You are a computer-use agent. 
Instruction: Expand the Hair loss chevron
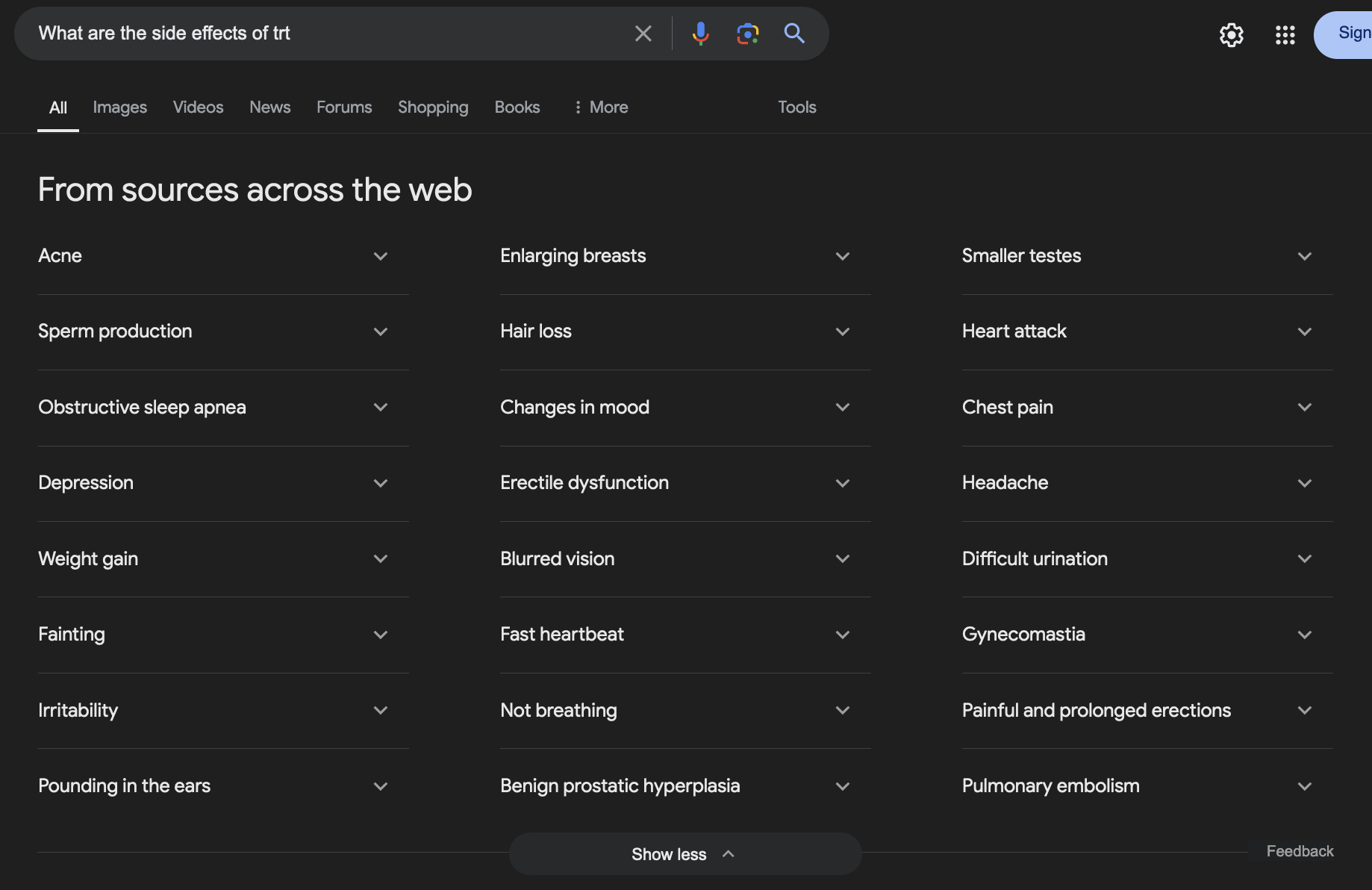pyautogui.click(x=843, y=332)
